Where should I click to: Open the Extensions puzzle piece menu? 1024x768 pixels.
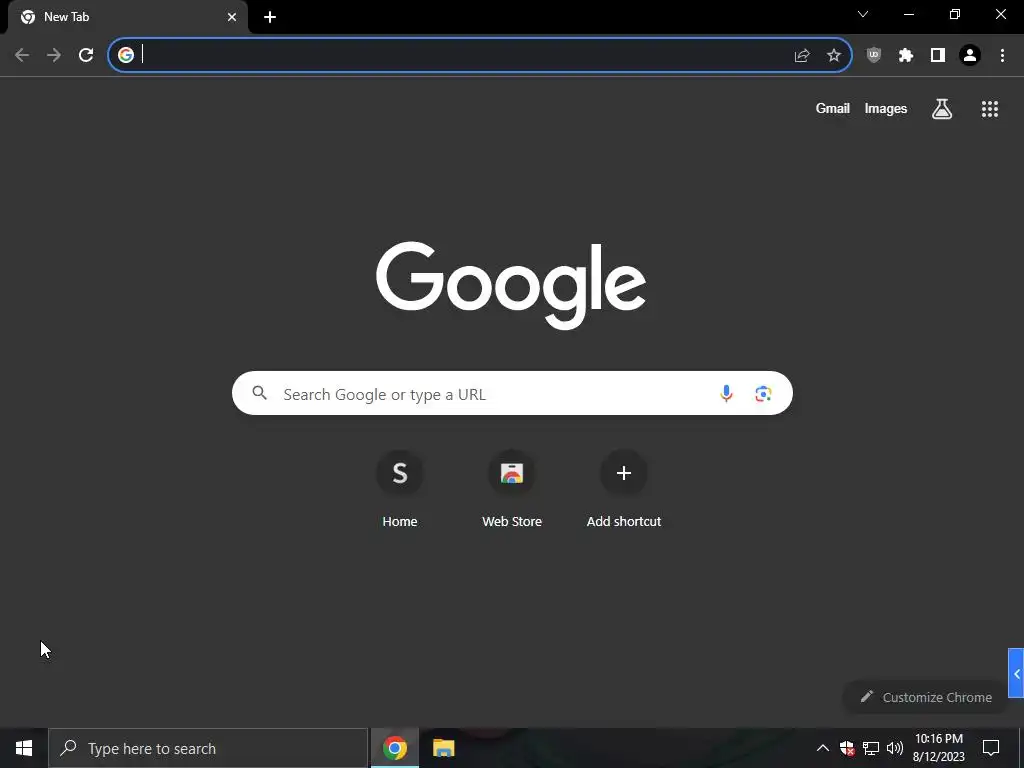905,56
